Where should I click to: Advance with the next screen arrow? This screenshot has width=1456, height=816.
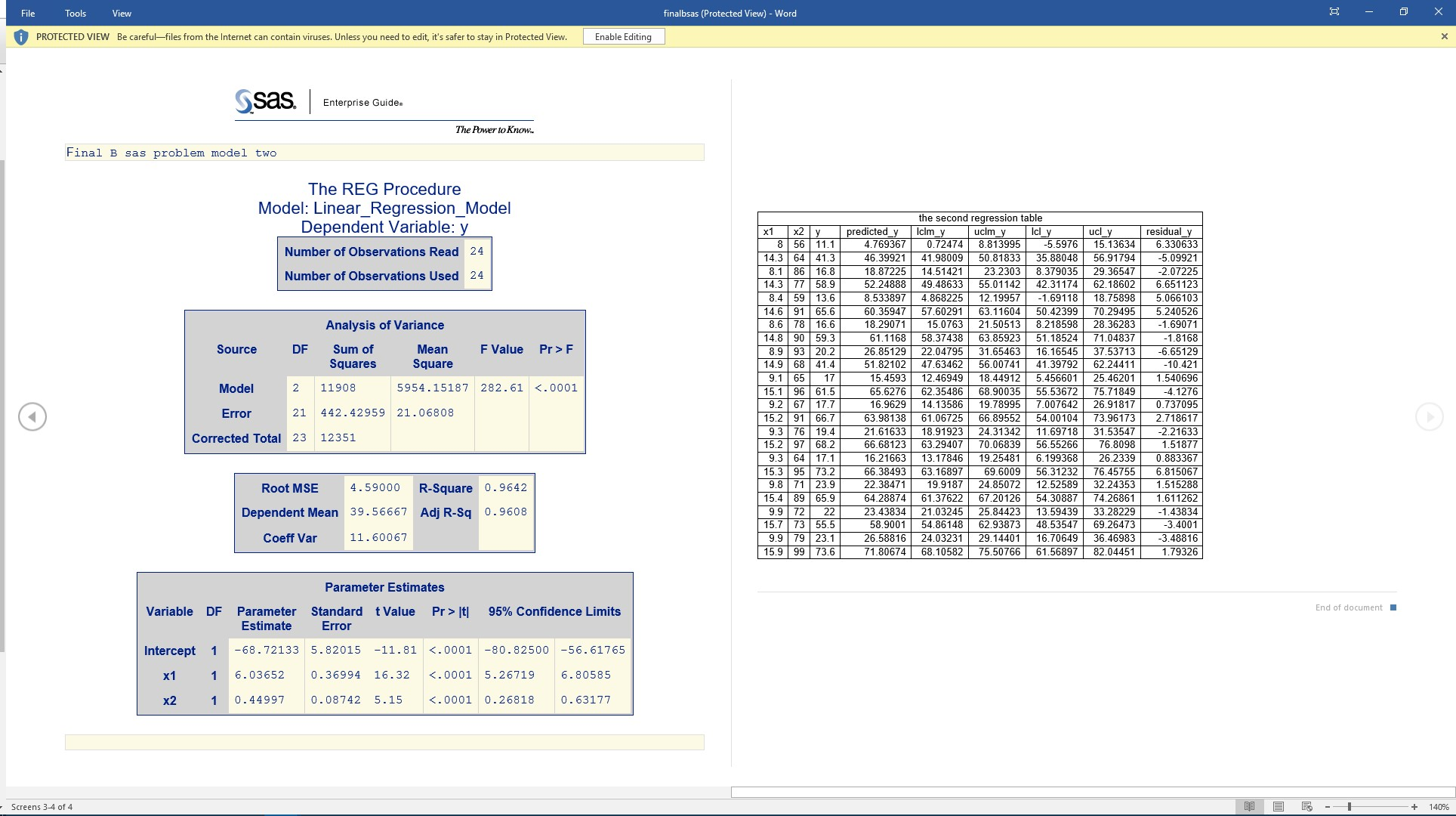click(x=1427, y=416)
